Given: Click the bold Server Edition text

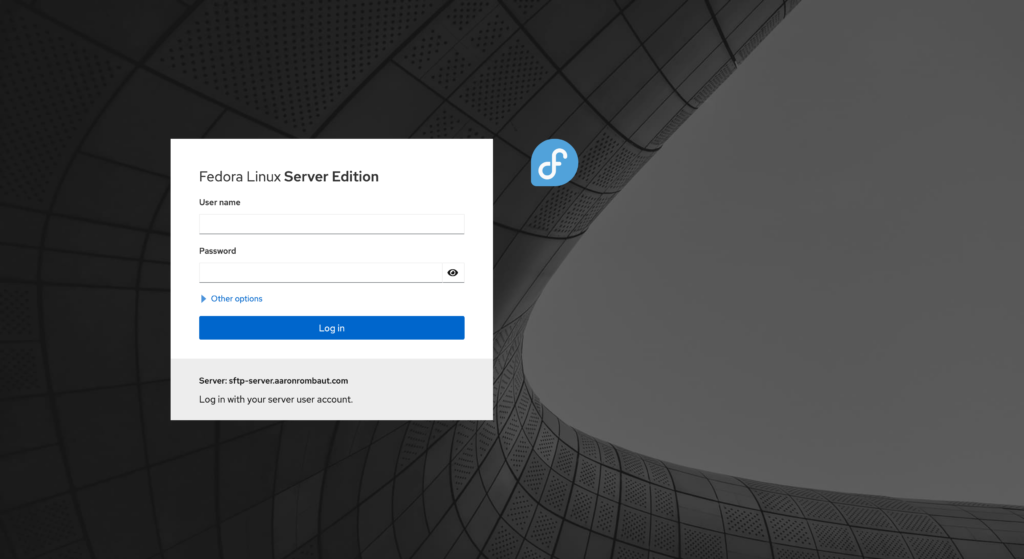Looking at the screenshot, I should coord(331,177).
